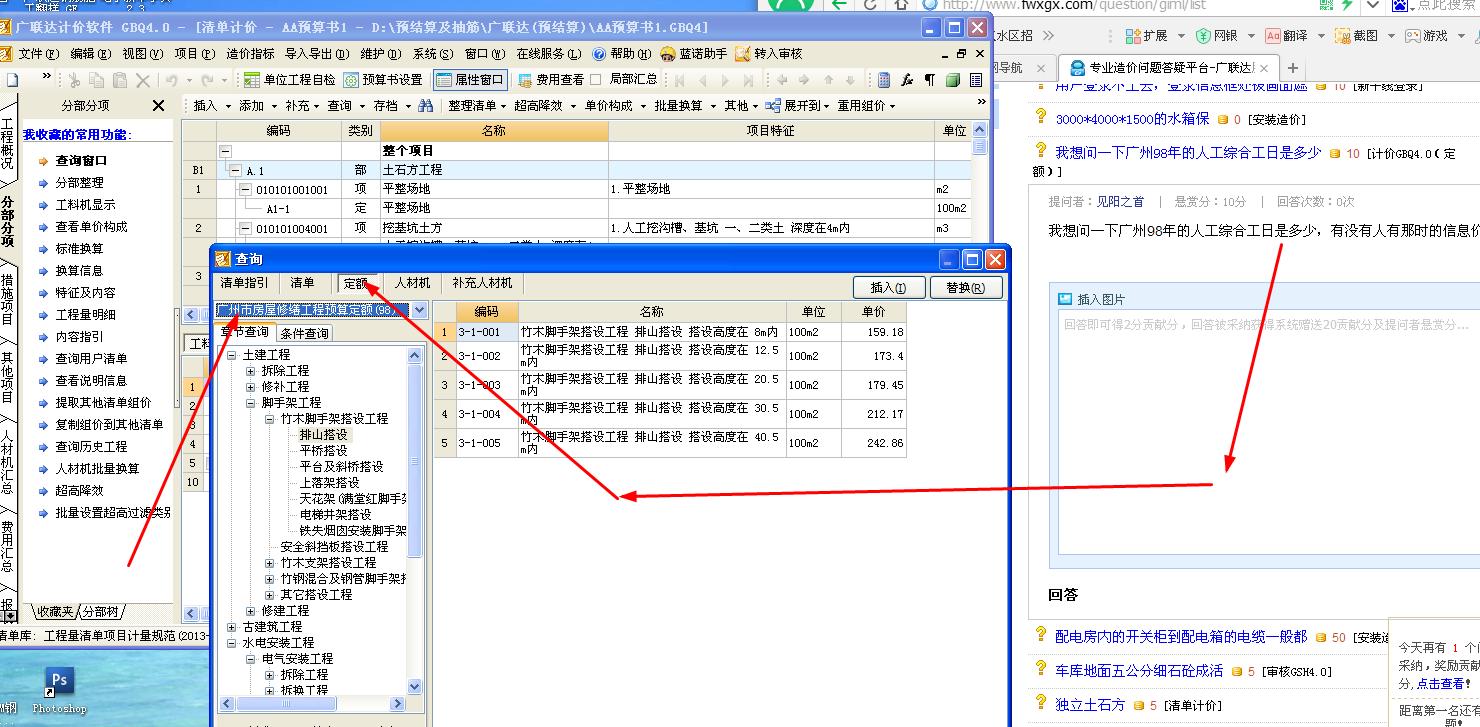Collapse the 土建工程 tree node
Screen dimensions: 1480x727
[x=232, y=355]
